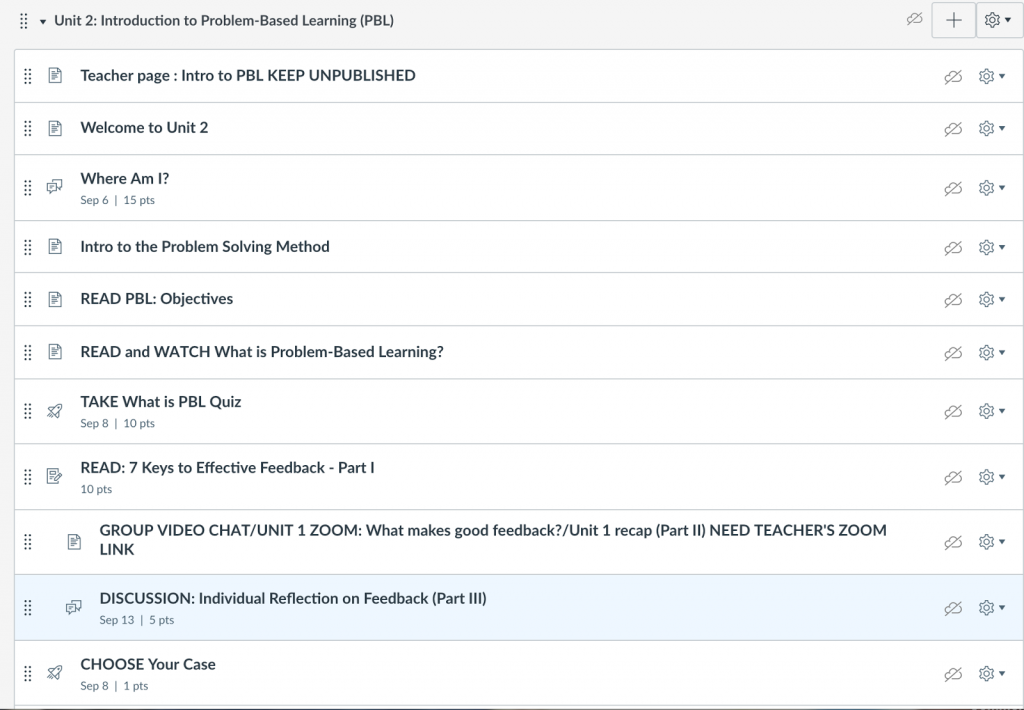The image size is (1024, 710).
Task: Grab the drag handle for Welcome to Unit 2
Action: pos(27,129)
